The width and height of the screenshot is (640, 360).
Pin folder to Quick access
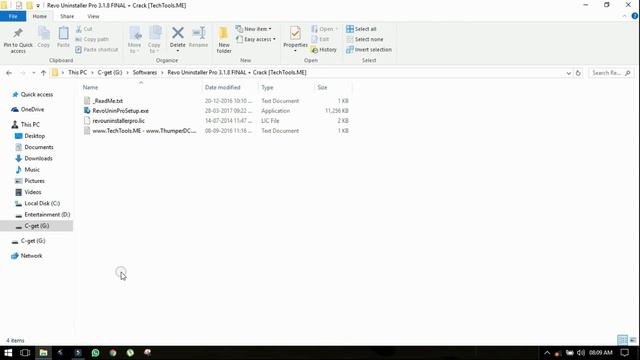pos(18,40)
